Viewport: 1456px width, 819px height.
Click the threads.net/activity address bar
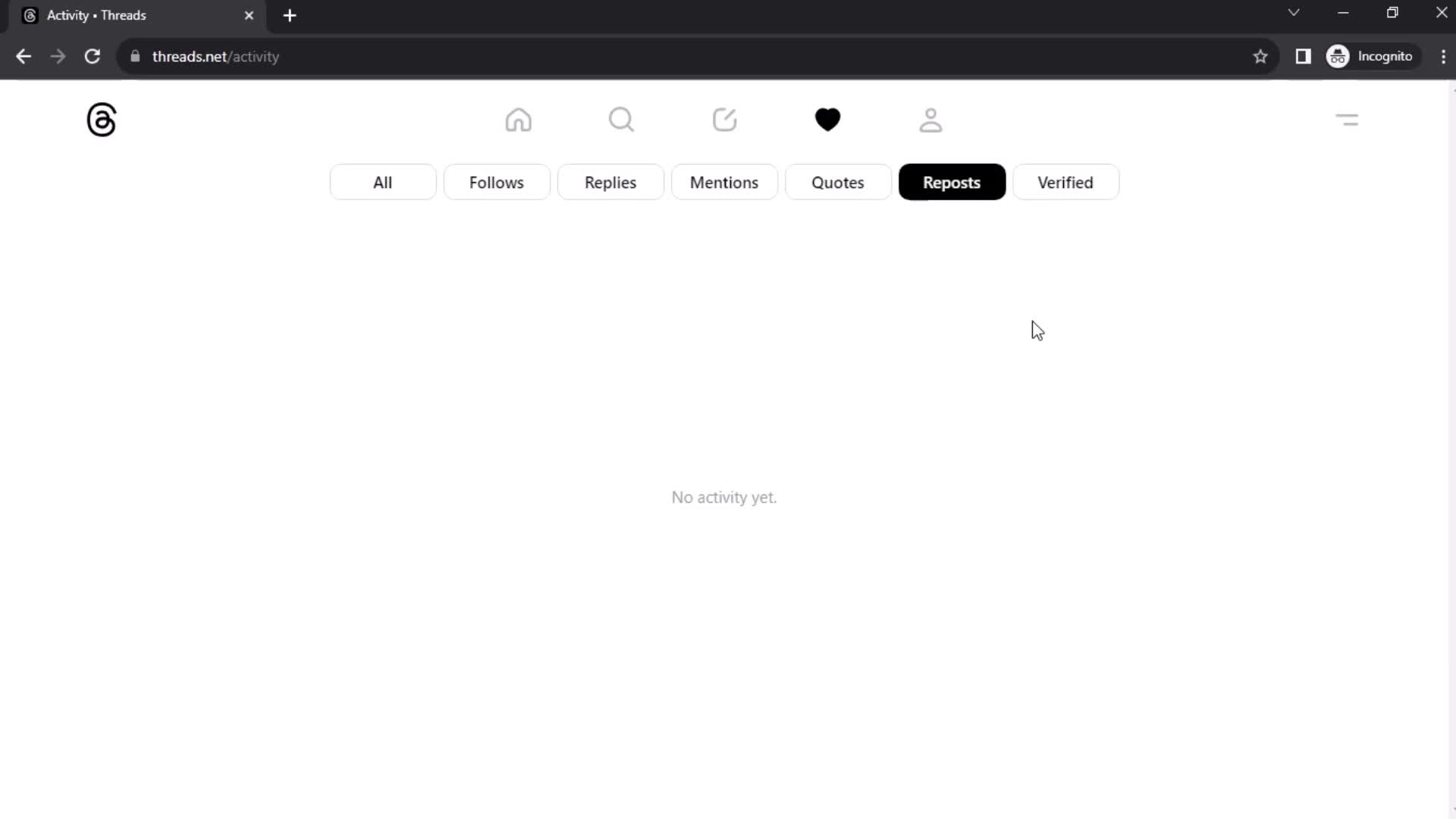tap(215, 56)
